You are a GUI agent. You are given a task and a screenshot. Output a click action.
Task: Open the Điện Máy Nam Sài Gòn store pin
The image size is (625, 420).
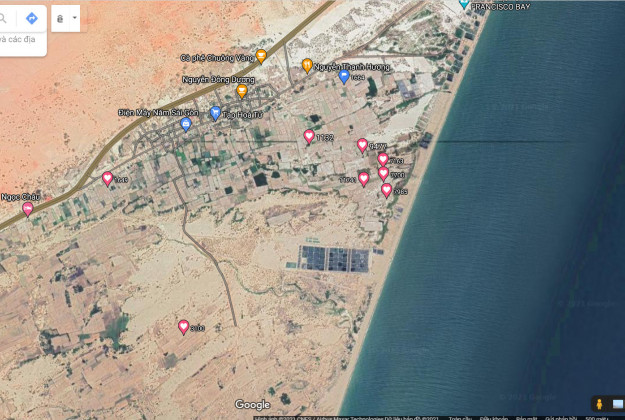tap(185, 124)
